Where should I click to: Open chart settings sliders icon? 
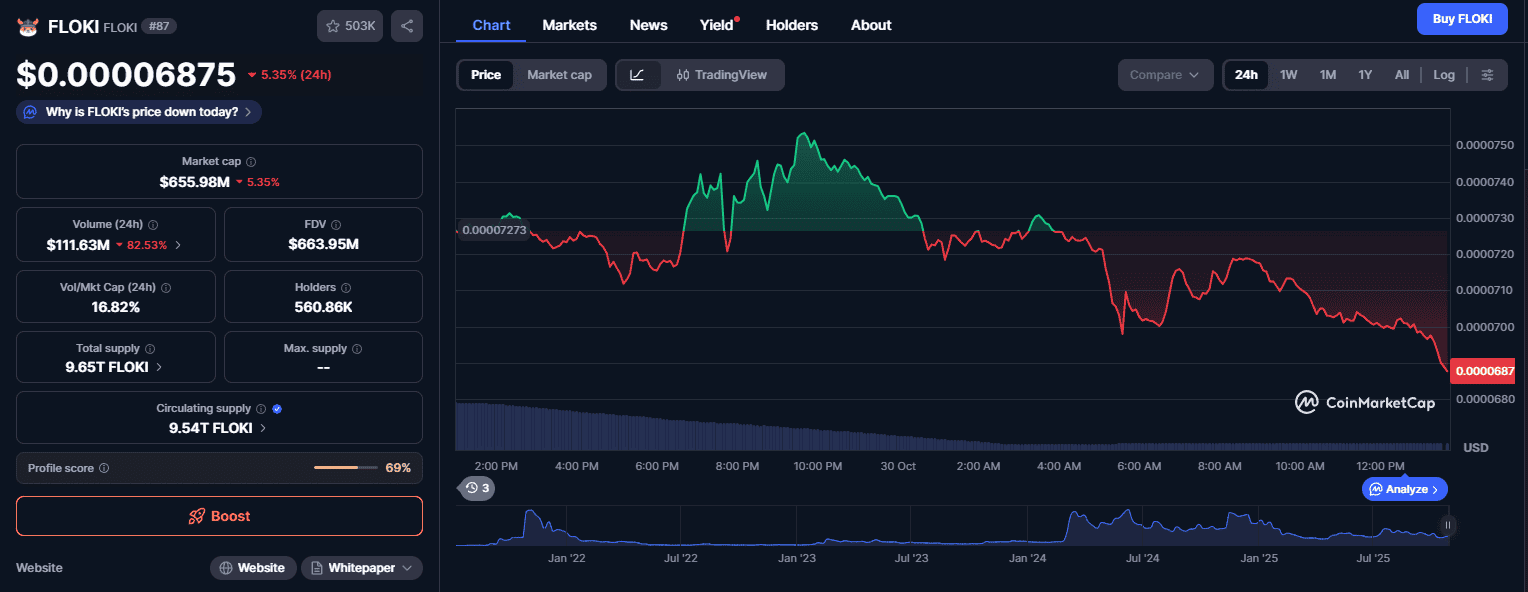point(1487,75)
